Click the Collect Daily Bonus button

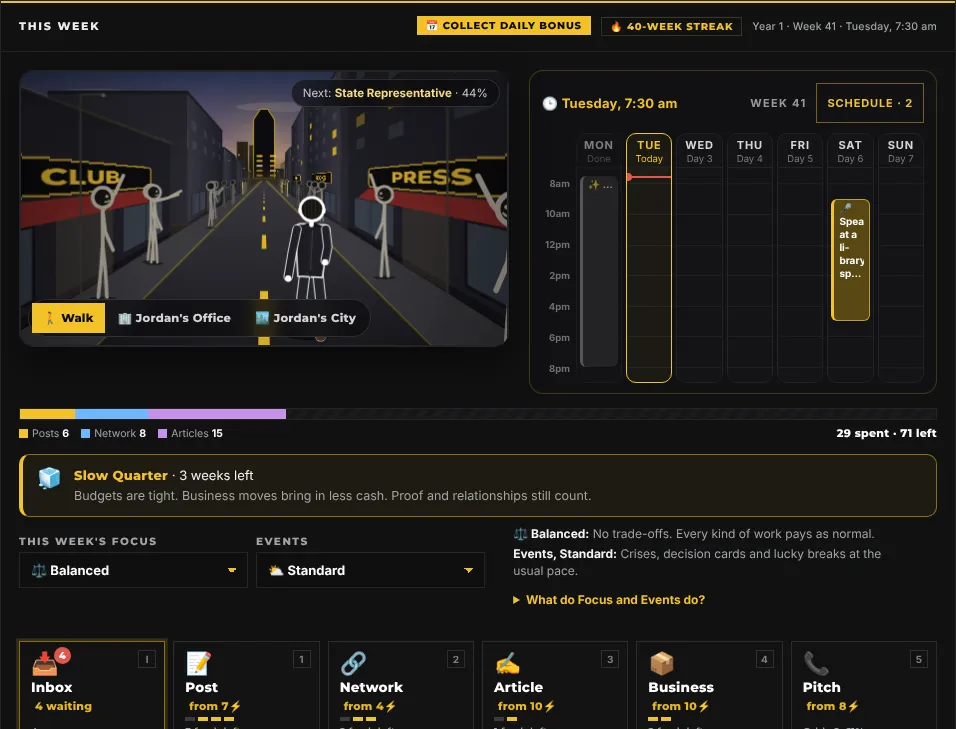coord(504,26)
